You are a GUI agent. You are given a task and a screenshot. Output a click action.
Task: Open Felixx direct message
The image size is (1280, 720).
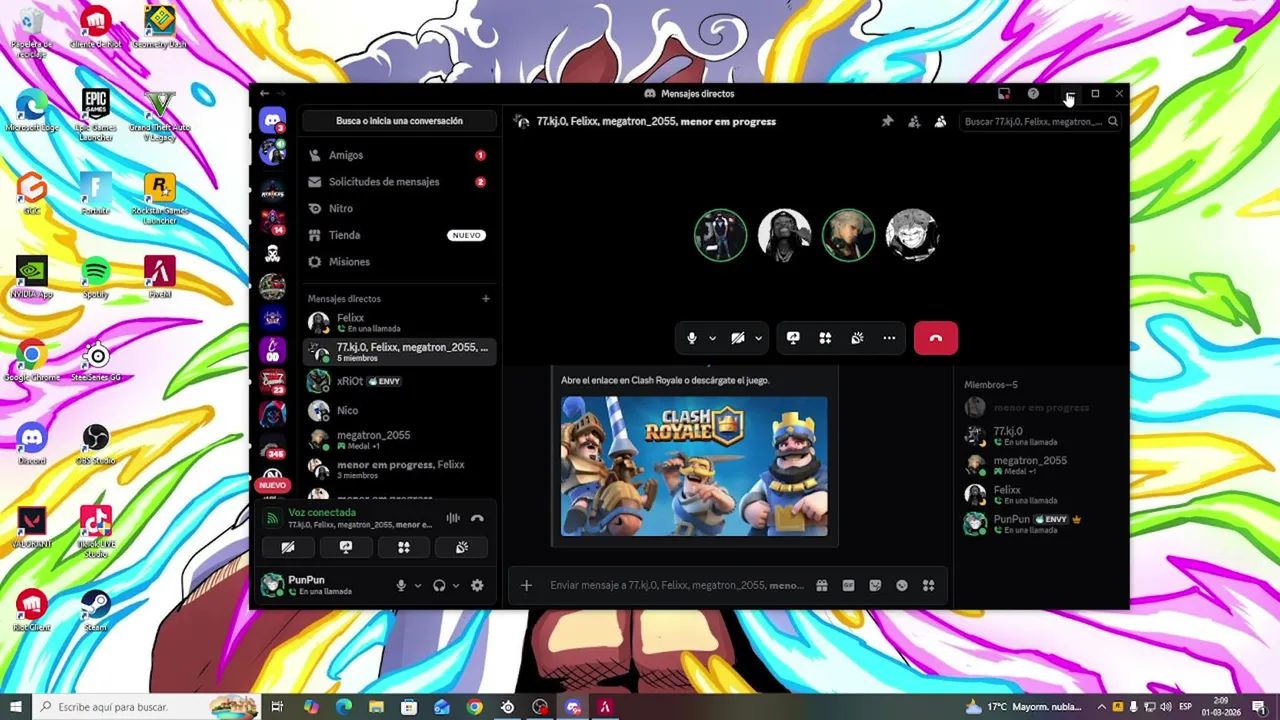(398, 322)
